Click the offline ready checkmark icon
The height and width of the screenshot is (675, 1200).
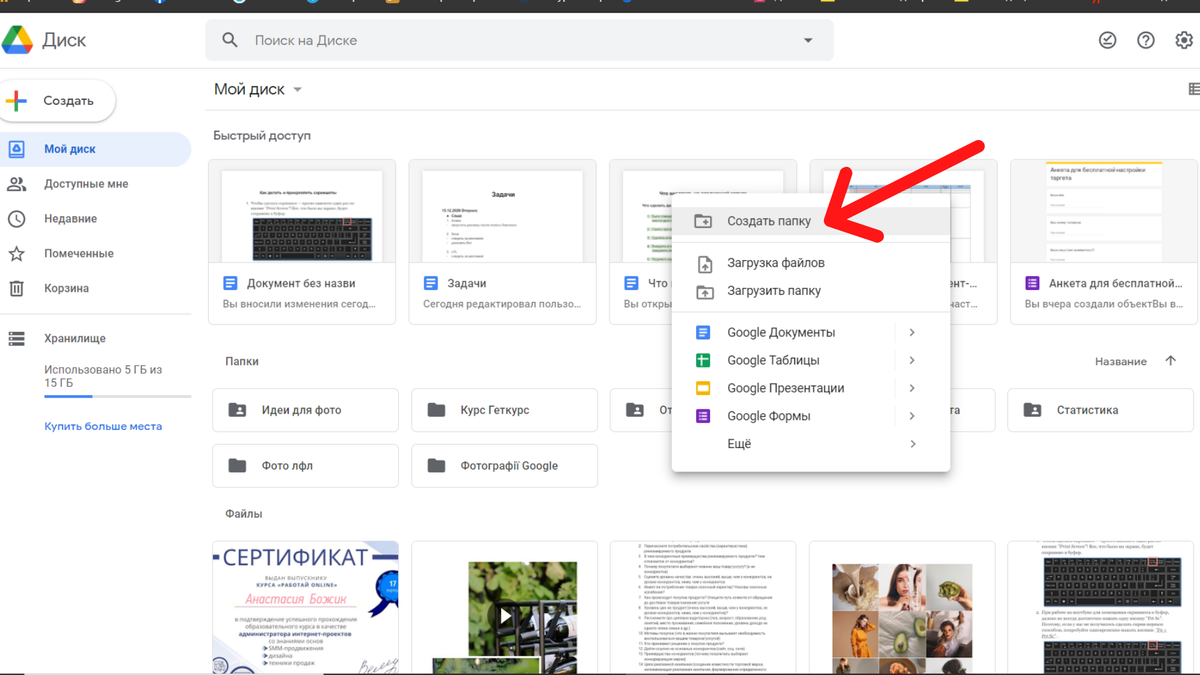tap(1107, 40)
